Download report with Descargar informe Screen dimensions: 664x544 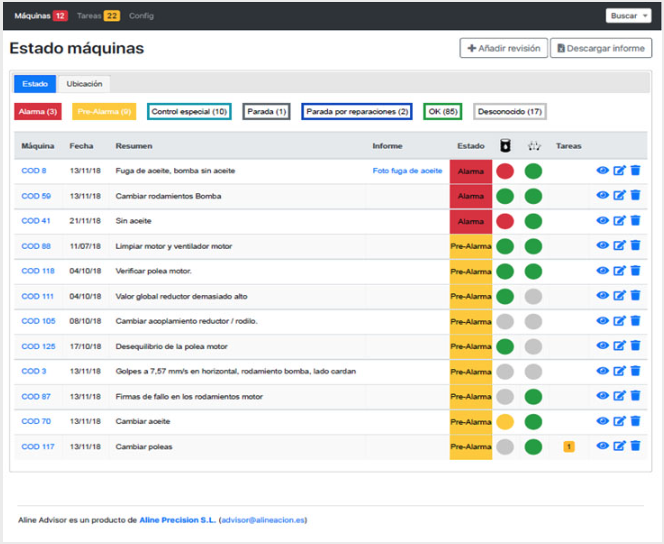tap(601, 48)
